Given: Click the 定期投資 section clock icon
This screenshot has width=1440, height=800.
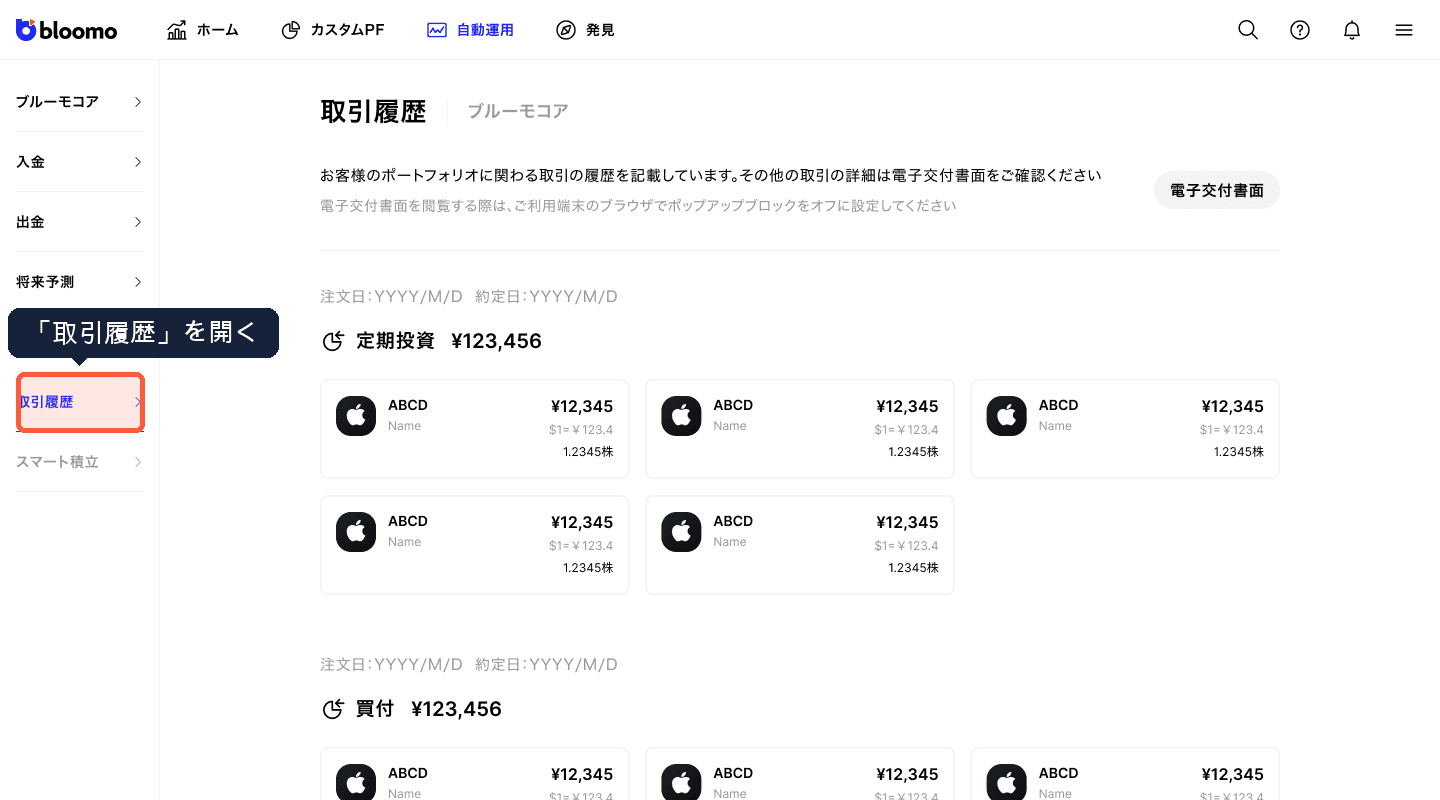Looking at the screenshot, I should coord(333,342).
